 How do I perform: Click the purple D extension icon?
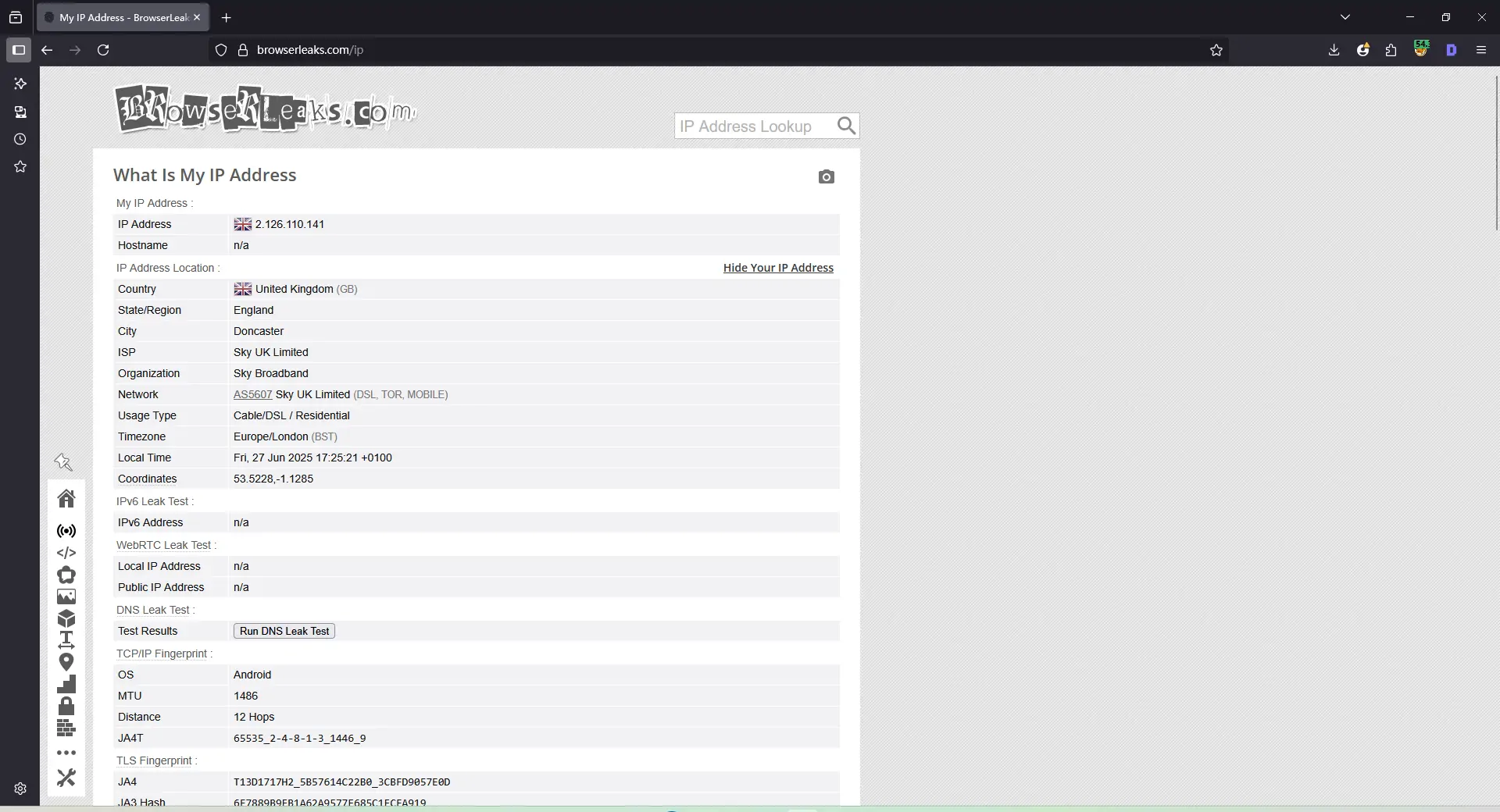coord(1452,50)
